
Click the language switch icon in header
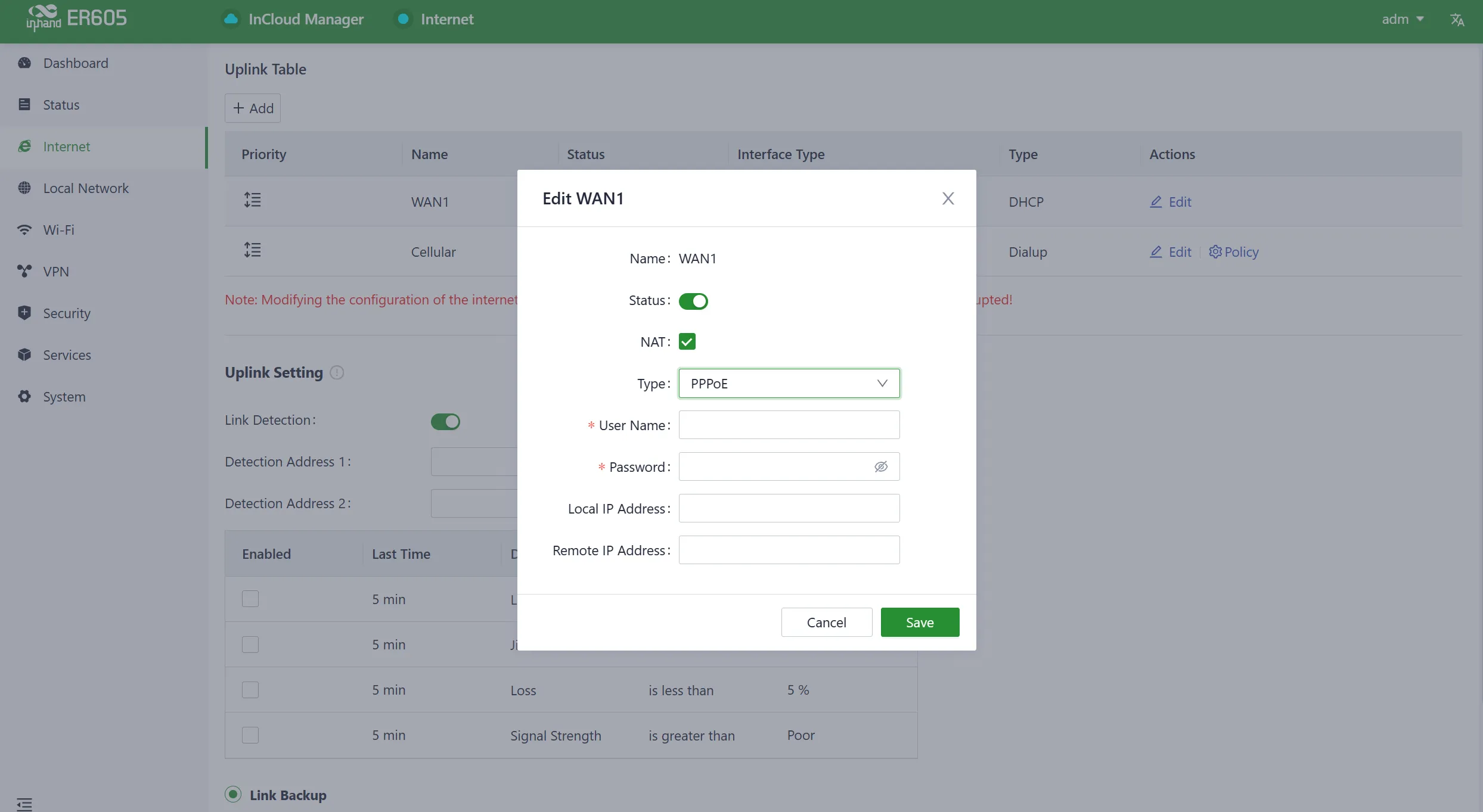click(x=1457, y=20)
